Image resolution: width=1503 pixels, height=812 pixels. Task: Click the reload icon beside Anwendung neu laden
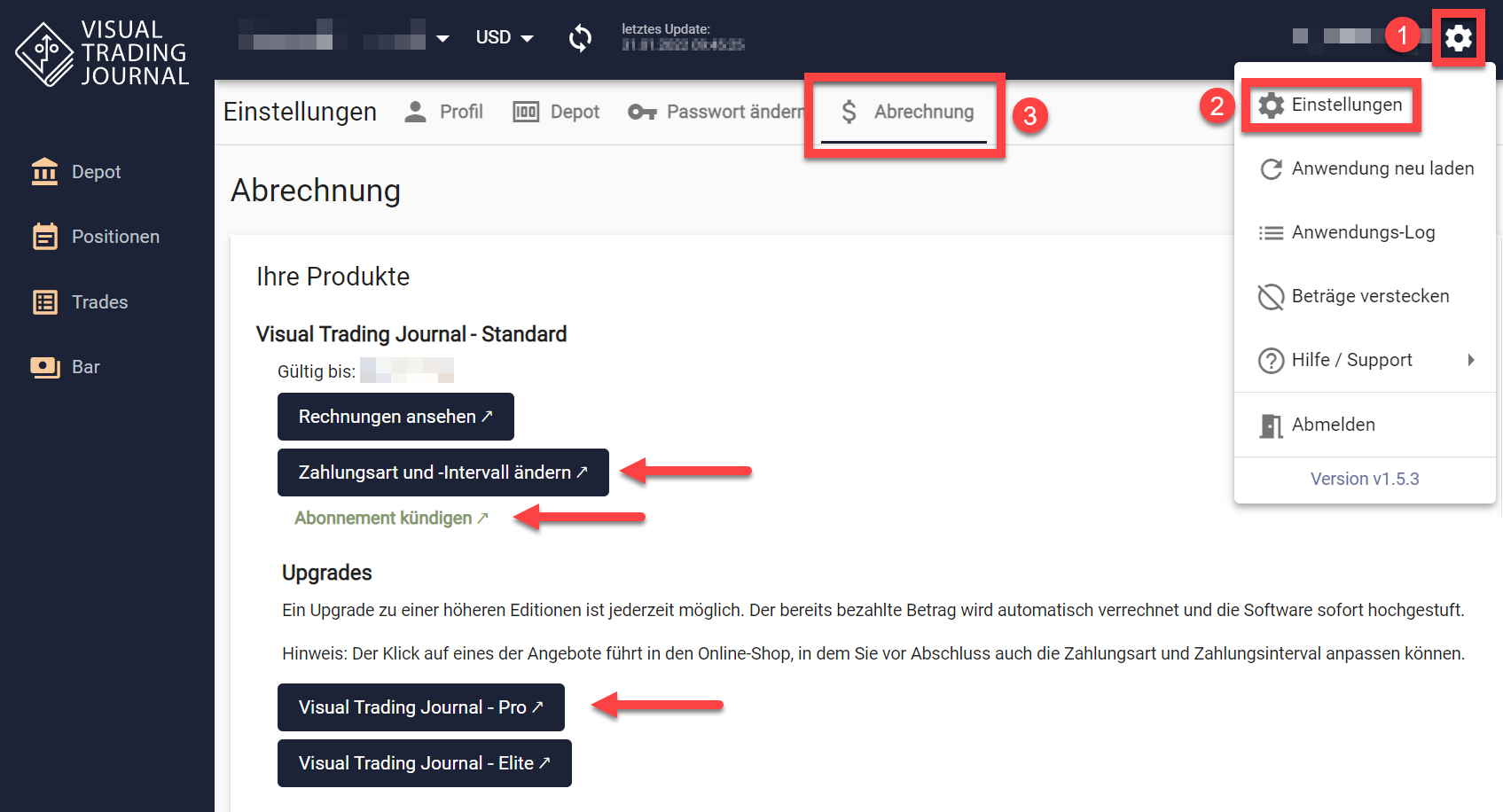coord(1271,169)
